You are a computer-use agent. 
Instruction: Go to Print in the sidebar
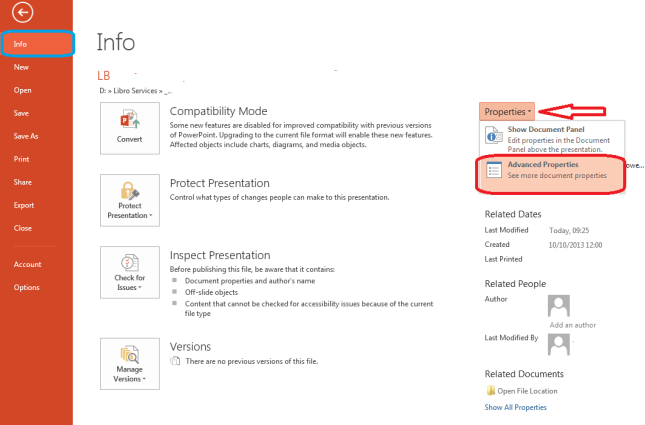point(21,159)
